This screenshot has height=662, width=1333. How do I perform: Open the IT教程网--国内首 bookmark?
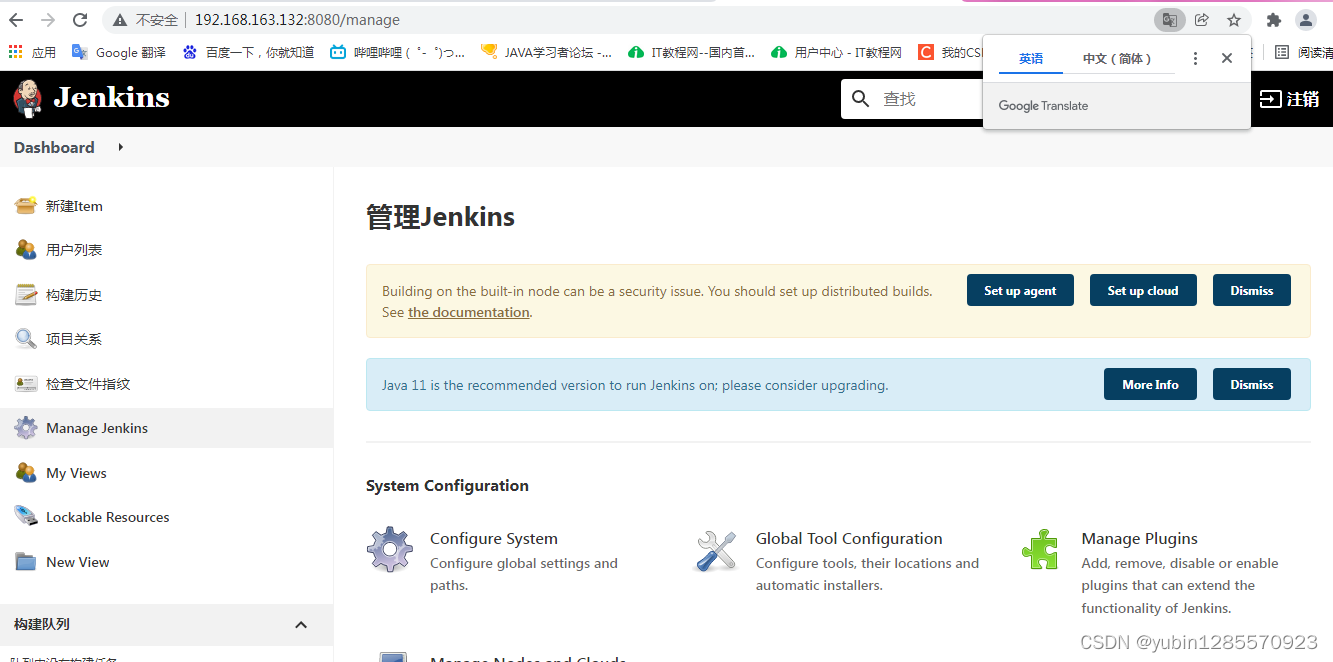[x=692, y=52]
